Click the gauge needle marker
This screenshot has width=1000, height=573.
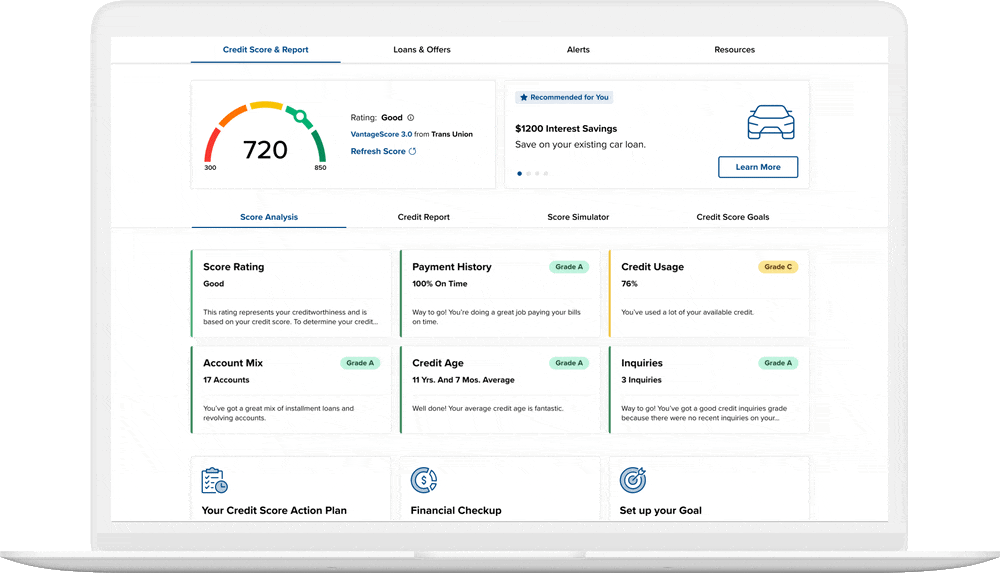point(300,116)
